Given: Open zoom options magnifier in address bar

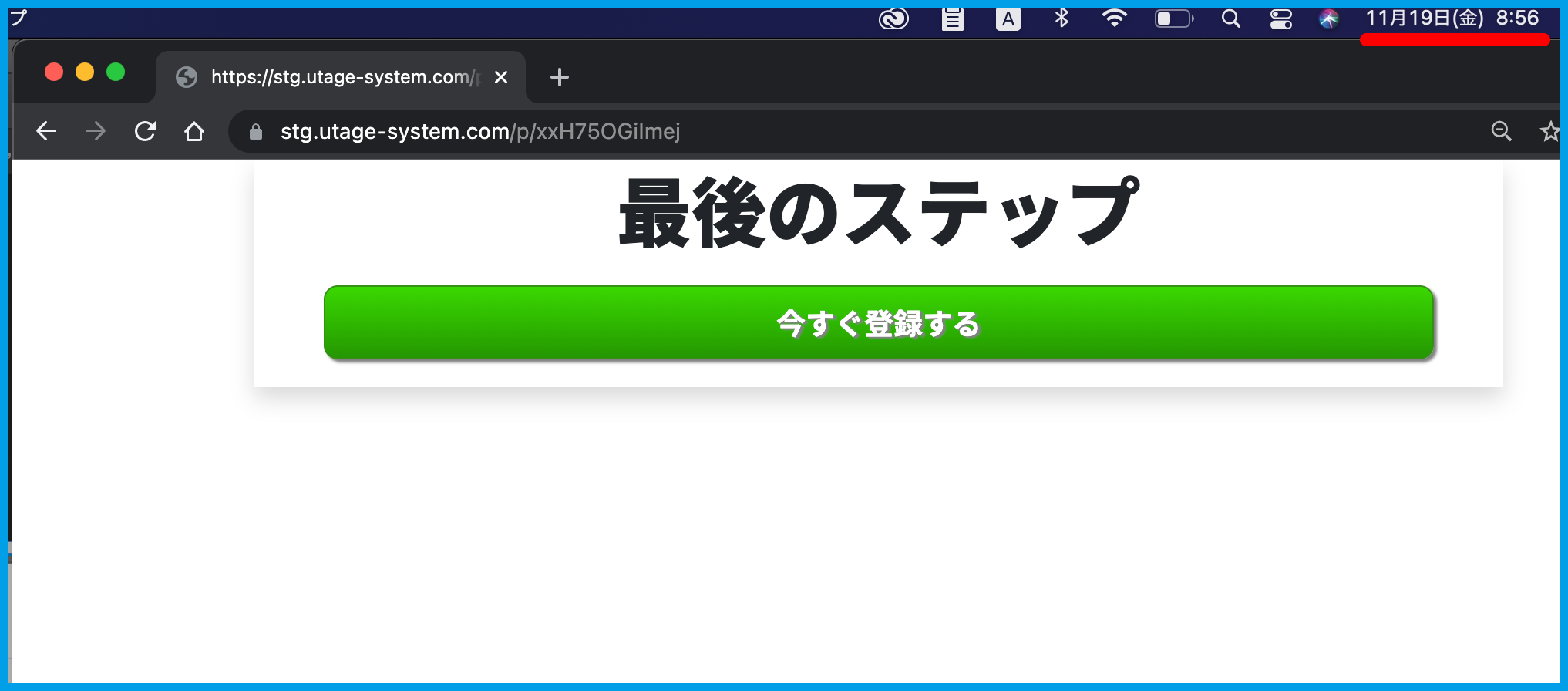Looking at the screenshot, I should coord(1501,131).
